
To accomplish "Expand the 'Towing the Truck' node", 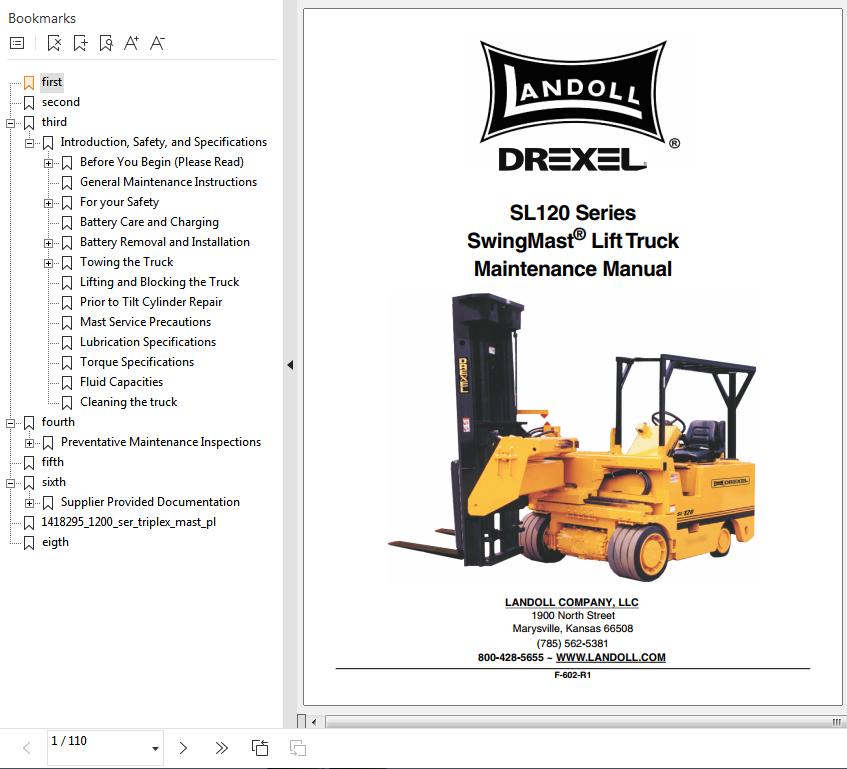I will 49,263.
